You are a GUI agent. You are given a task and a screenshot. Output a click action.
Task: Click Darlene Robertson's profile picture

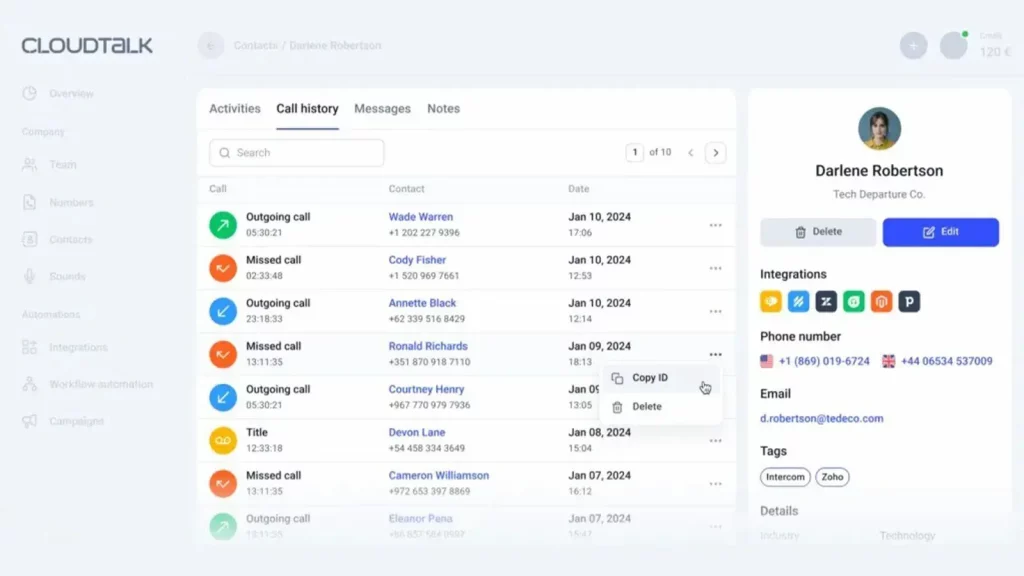point(879,129)
